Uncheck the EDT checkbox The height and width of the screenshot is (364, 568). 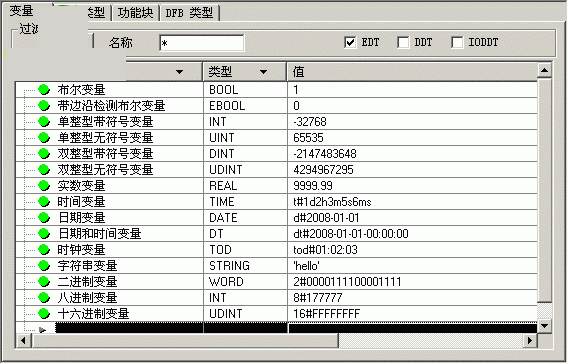pyautogui.click(x=350, y=42)
